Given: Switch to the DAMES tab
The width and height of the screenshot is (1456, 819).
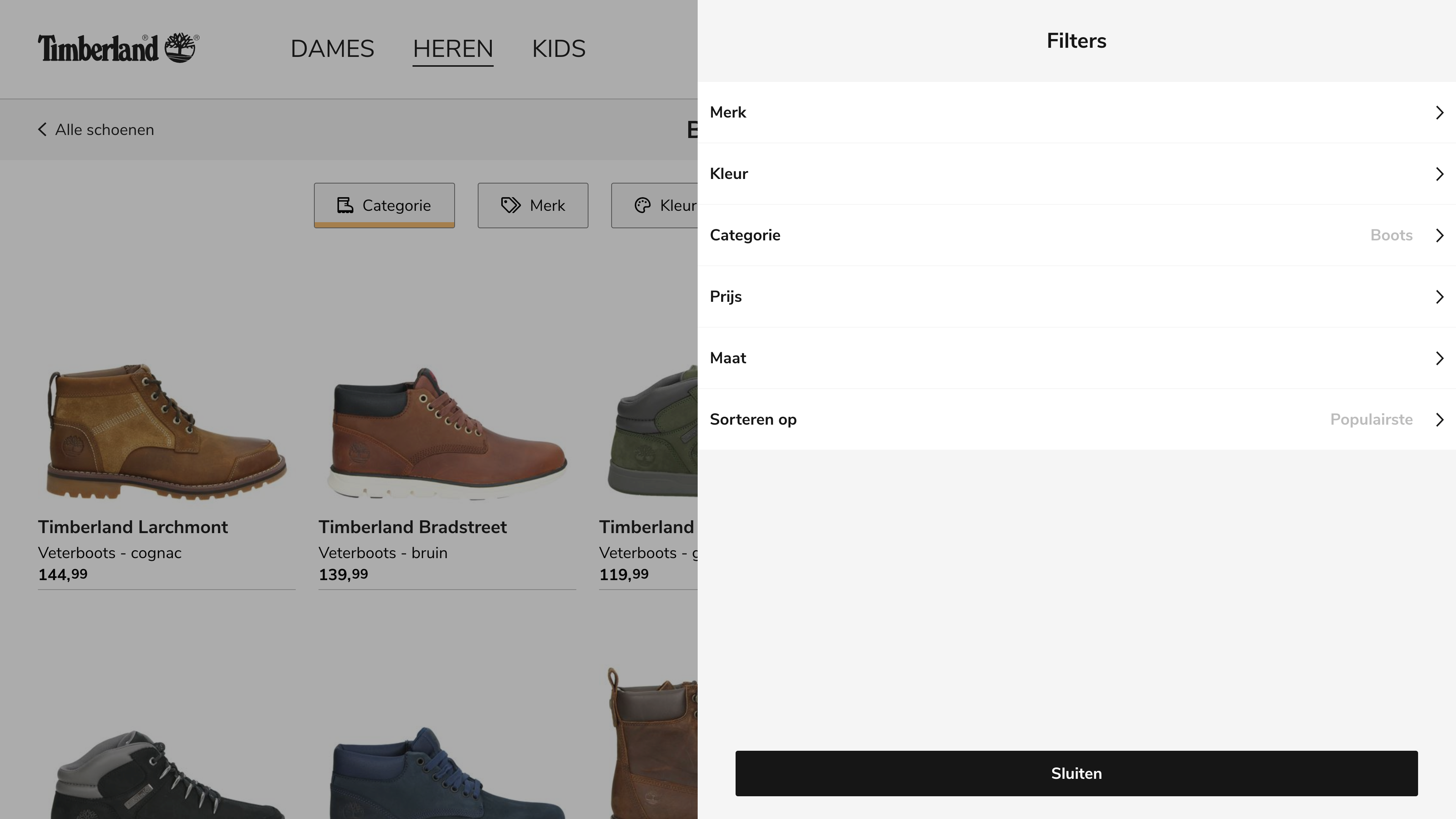Looking at the screenshot, I should coord(333,49).
